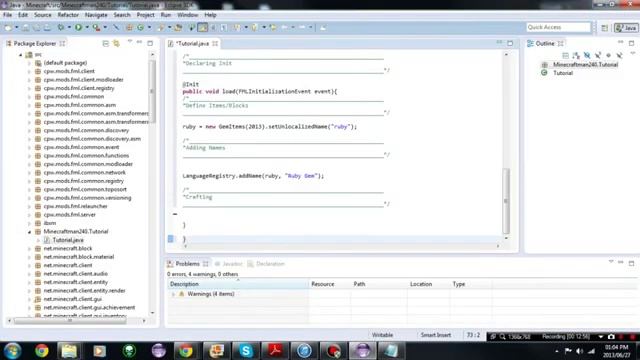Open the dropdown arrow next to the New icon
This screenshot has width=640, height=360.
pos(16,27)
